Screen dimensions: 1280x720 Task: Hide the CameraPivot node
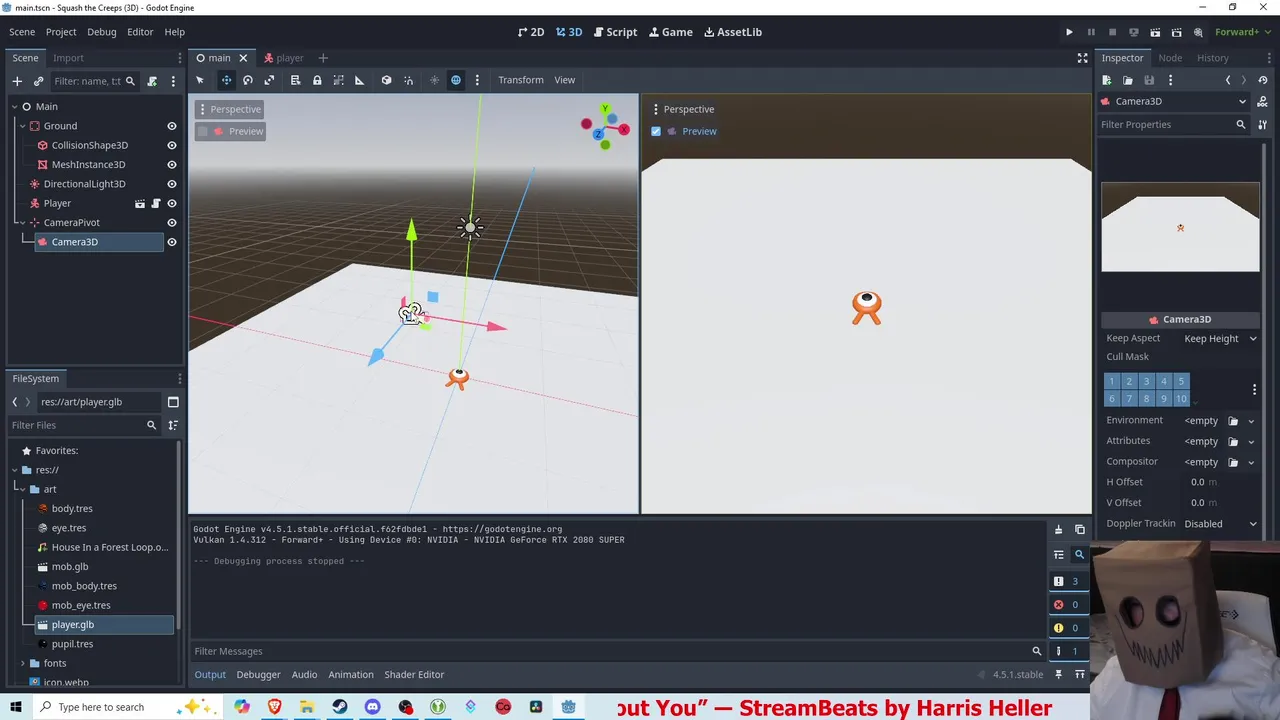pos(171,223)
